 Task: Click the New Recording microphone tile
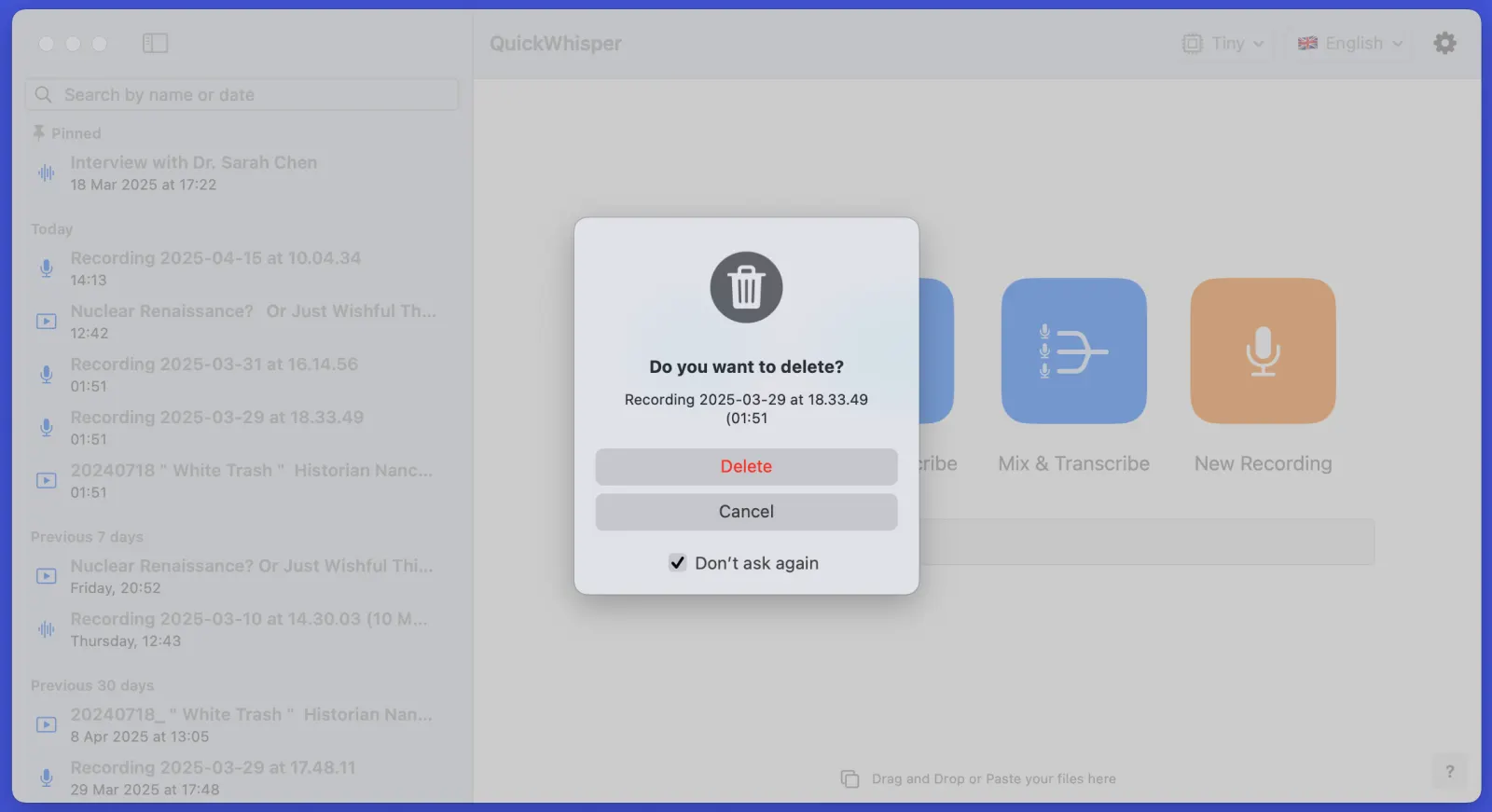(1263, 351)
